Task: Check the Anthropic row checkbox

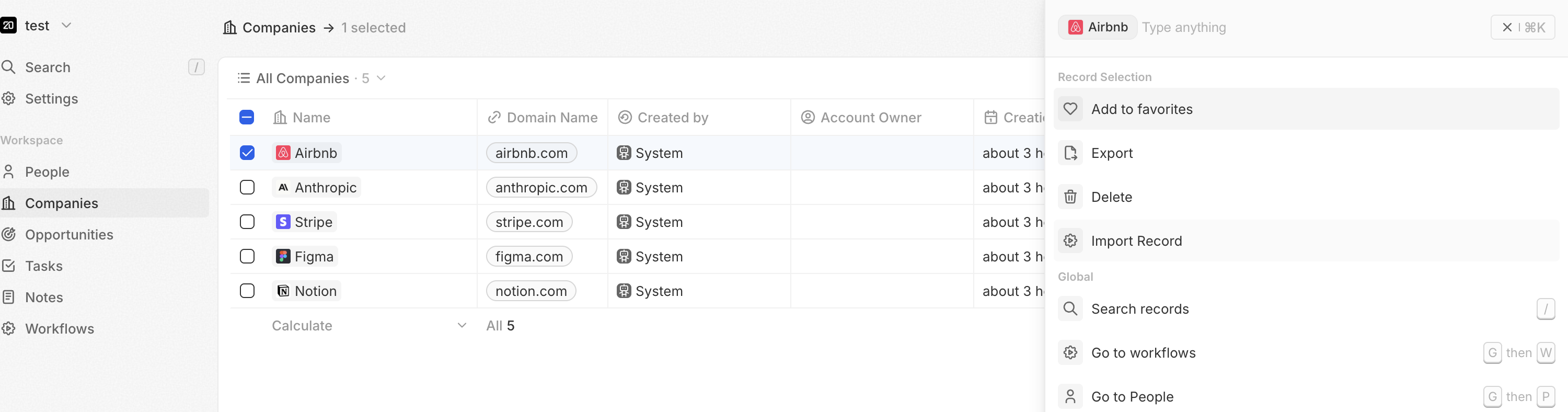Action: (247, 187)
